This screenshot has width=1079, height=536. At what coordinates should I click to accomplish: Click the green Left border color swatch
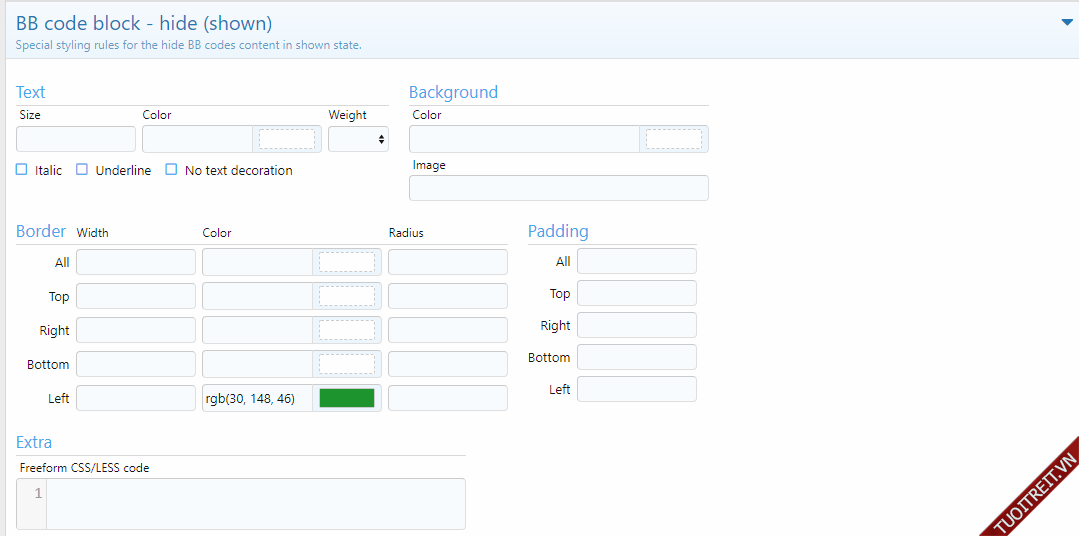(x=346, y=398)
